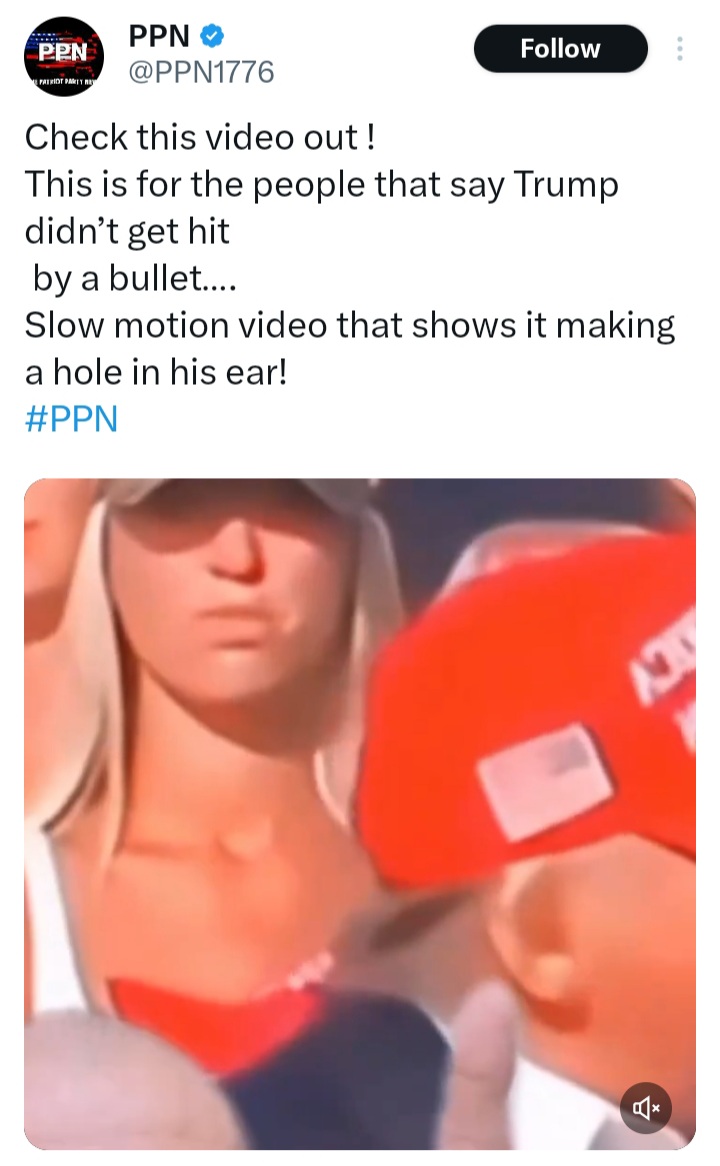The height and width of the screenshot is (1166, 720).
Task: Click the PPN display name
Action: (159, 35)
